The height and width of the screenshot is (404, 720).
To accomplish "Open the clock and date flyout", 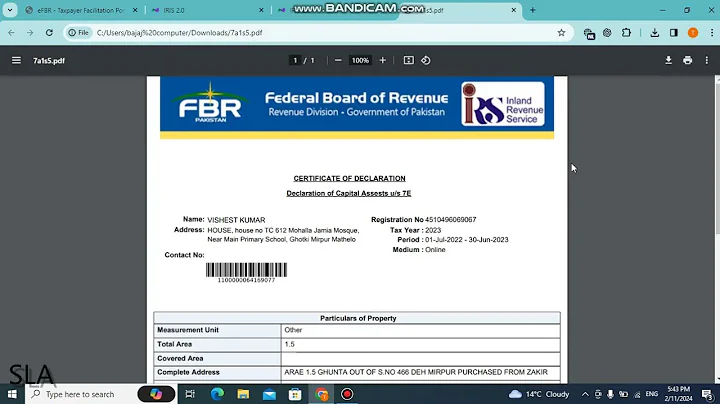I will tap(678, 394).
